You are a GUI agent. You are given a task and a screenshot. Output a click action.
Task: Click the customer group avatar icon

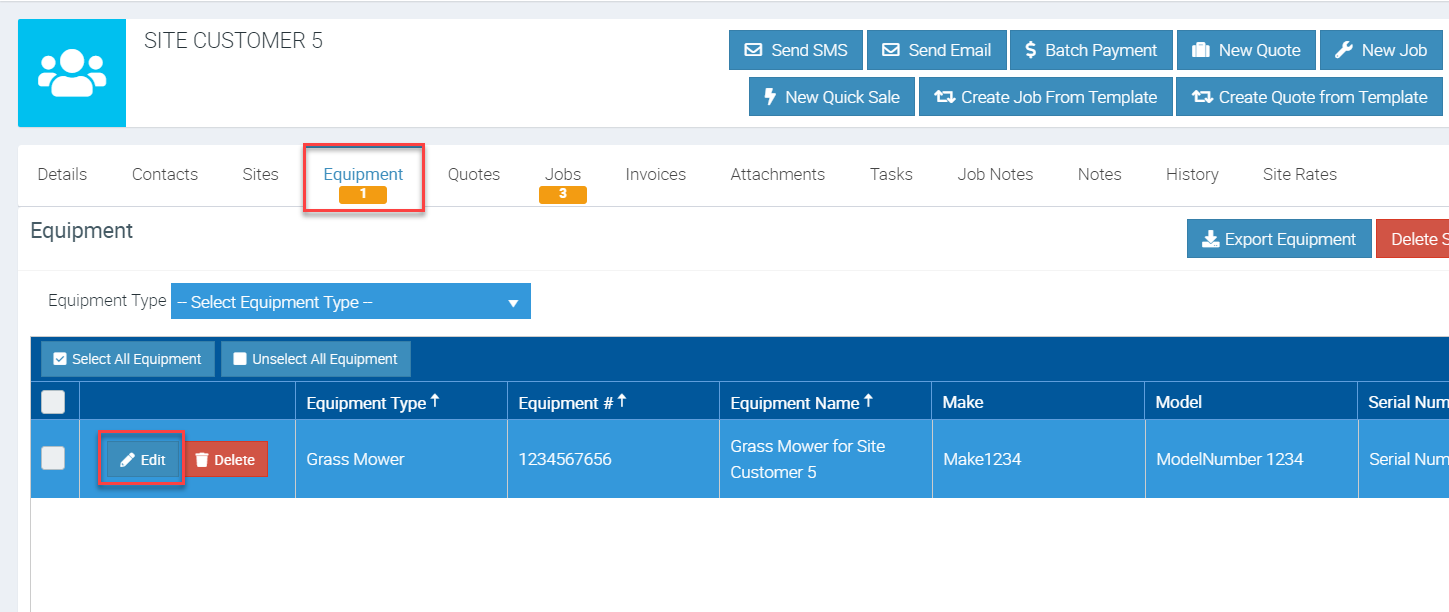pos(72,73)
